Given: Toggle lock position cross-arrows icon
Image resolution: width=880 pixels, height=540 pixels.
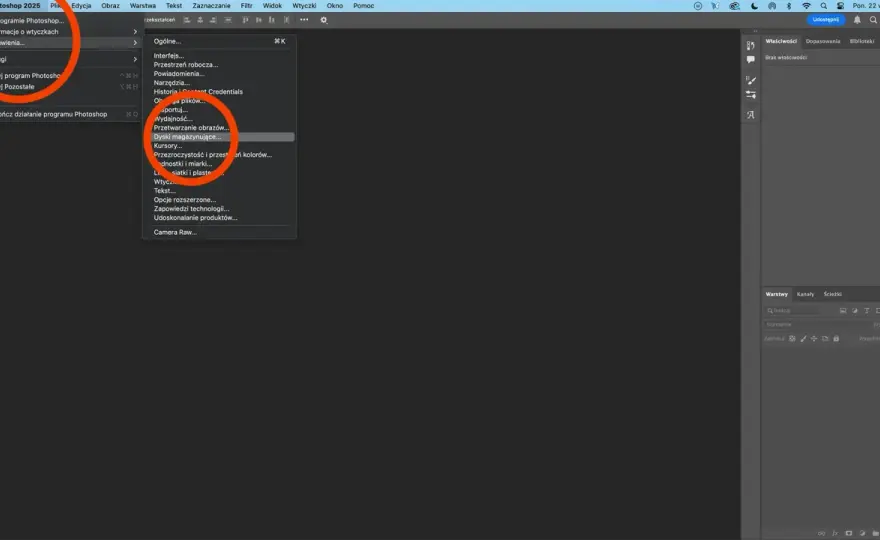Looking at the screenshot, I should (814, 338).
